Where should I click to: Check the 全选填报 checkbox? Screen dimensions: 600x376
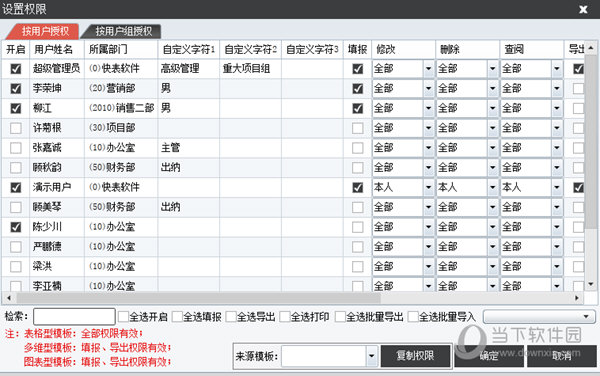(x=177, y=317)
